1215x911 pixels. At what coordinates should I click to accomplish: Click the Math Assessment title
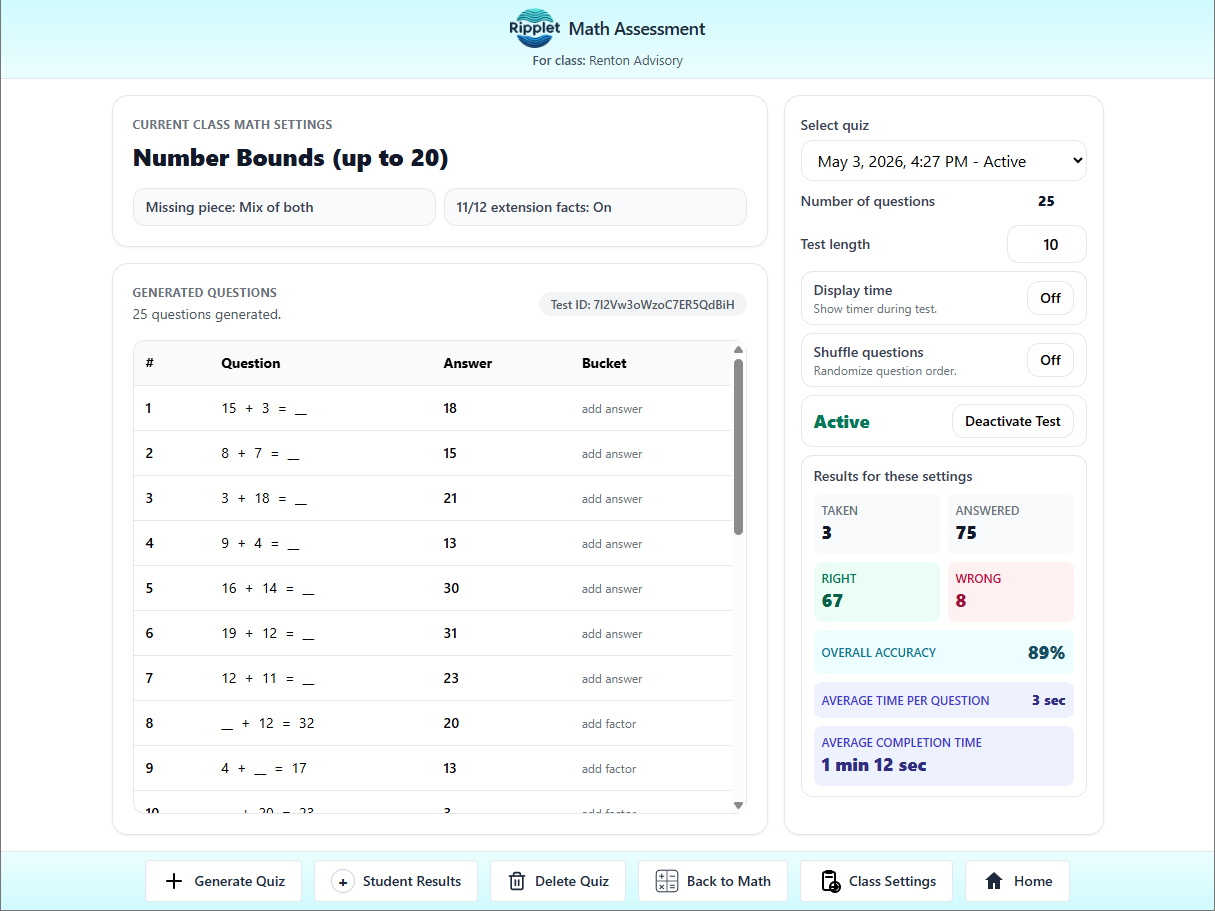click(637, 29)
